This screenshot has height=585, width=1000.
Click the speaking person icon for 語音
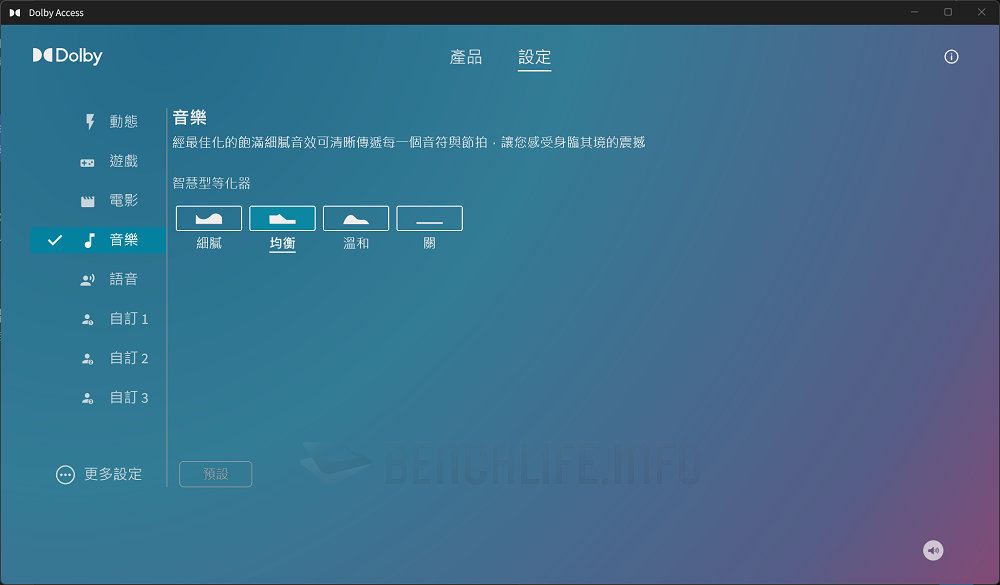tap(87, 279)
